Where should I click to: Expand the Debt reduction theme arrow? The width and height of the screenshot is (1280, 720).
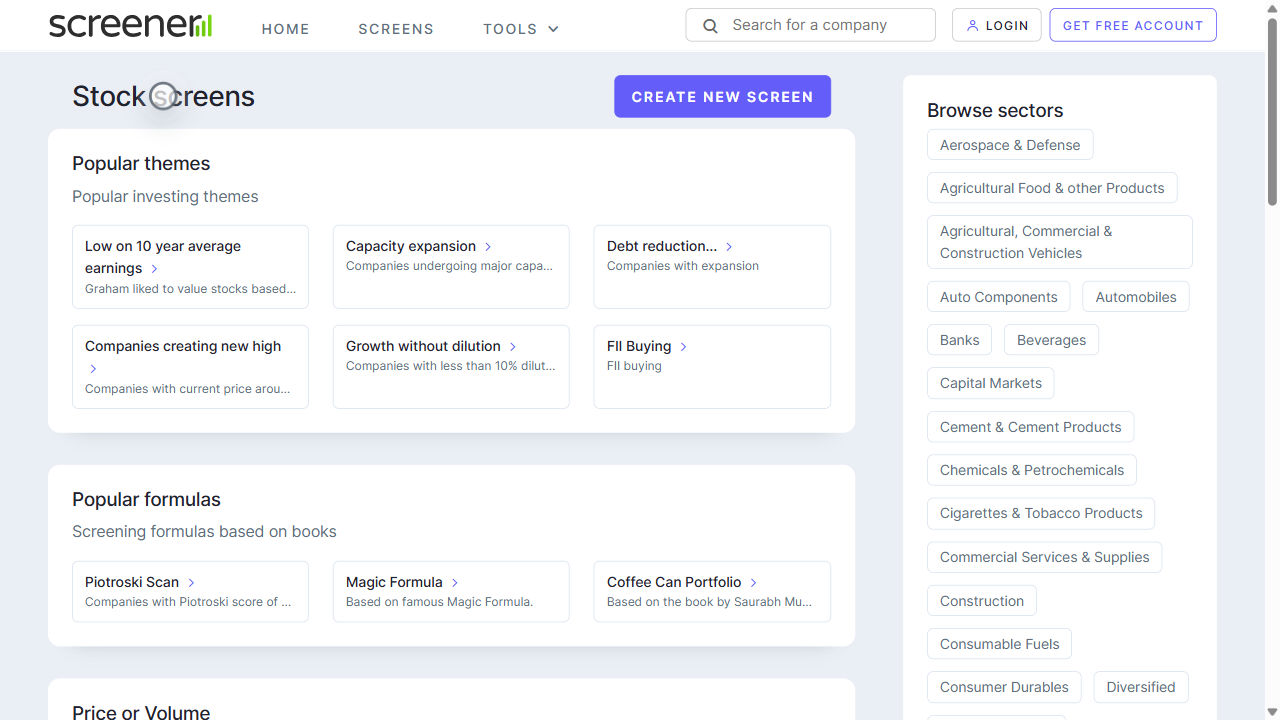[x=729, y=246]
